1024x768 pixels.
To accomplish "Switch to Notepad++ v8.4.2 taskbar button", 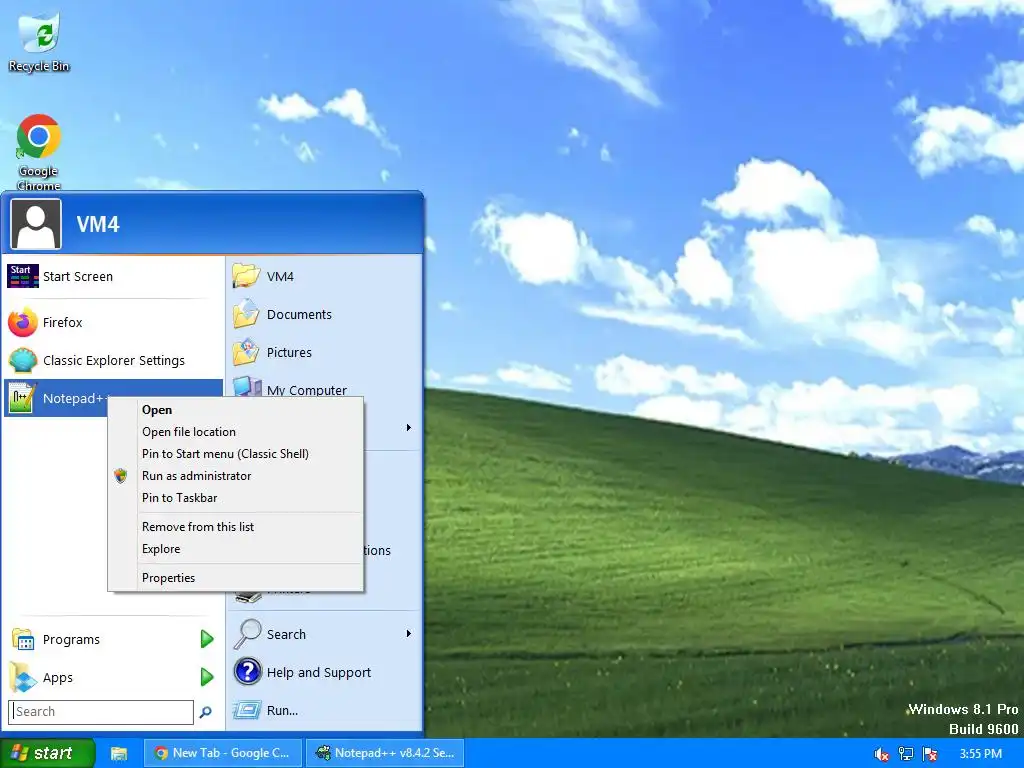I will (x=385, y=754).
